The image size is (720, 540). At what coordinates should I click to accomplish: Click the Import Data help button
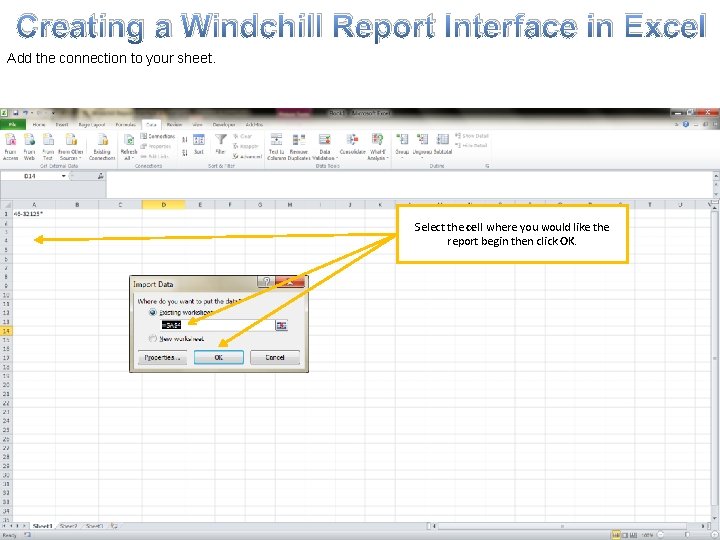266,282
